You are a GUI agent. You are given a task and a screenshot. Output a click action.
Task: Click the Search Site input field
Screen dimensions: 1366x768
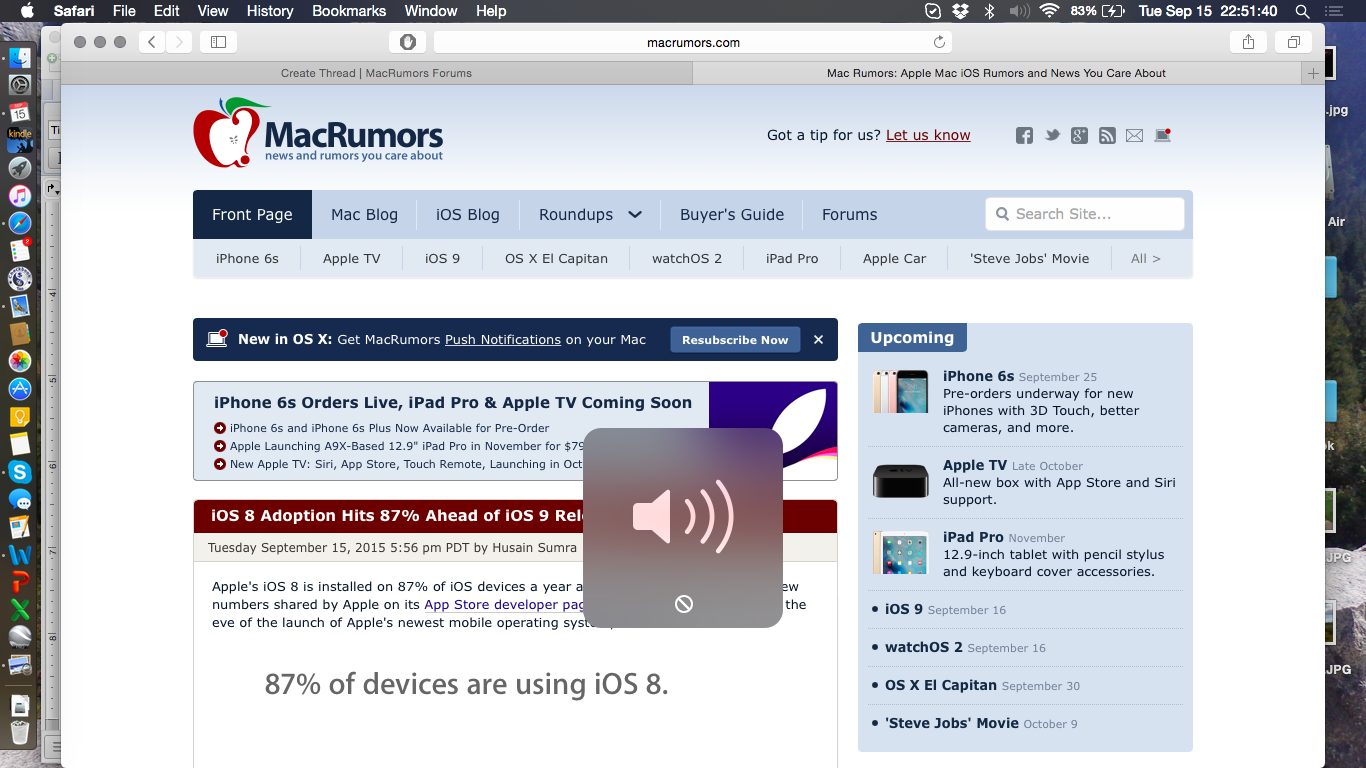click(x=1085, y=214)
